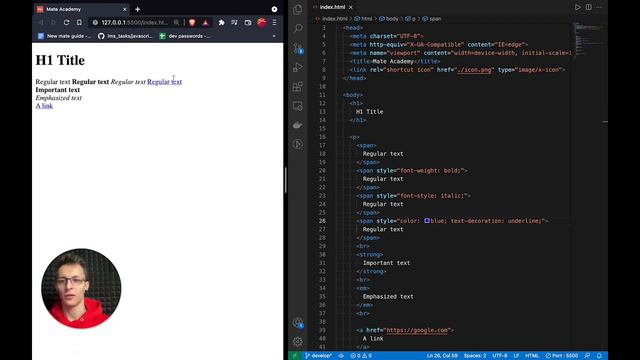
Task: Click the feedback icon in status bar
Action: point(587,356)
